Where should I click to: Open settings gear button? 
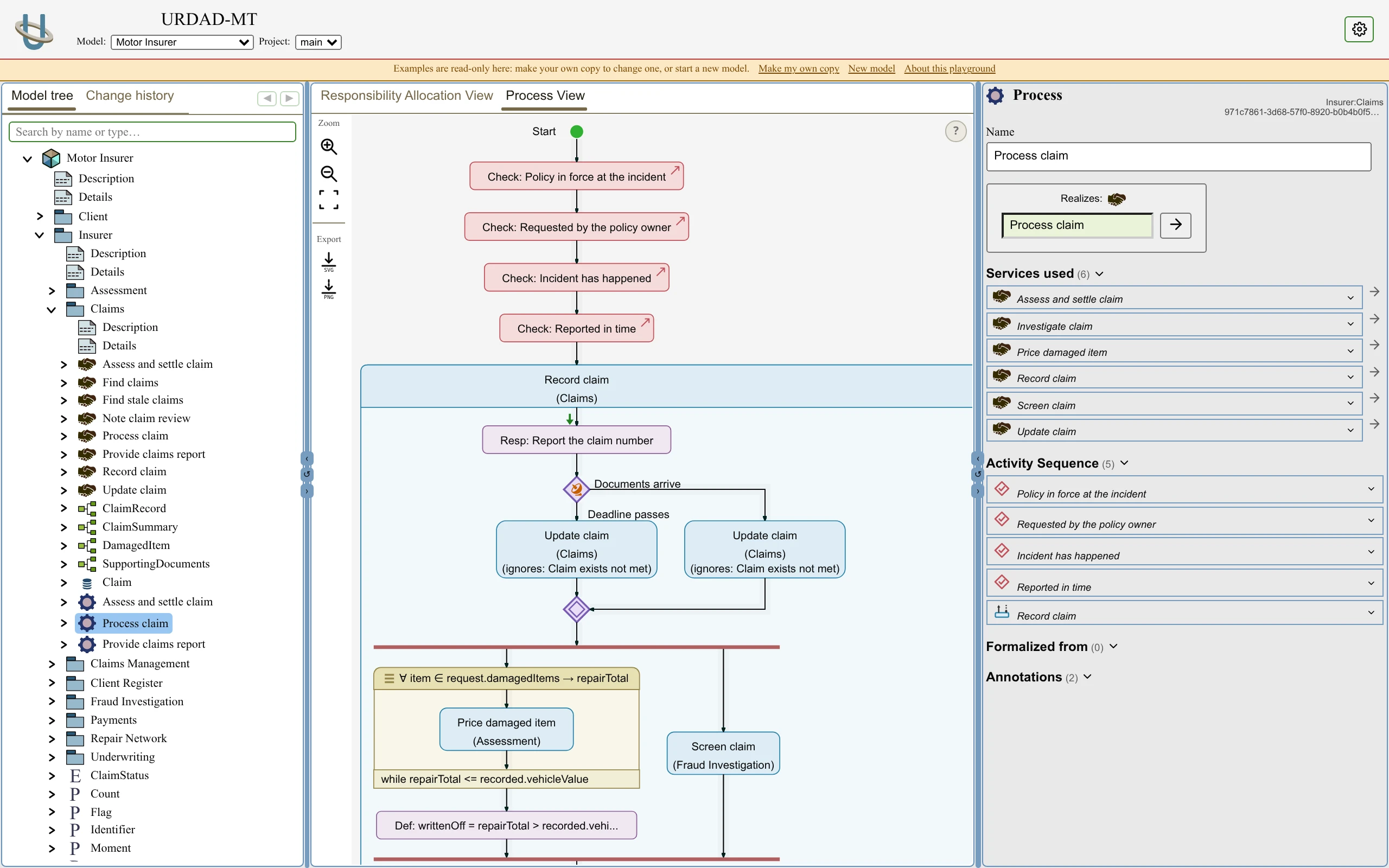coord(1358,29)
